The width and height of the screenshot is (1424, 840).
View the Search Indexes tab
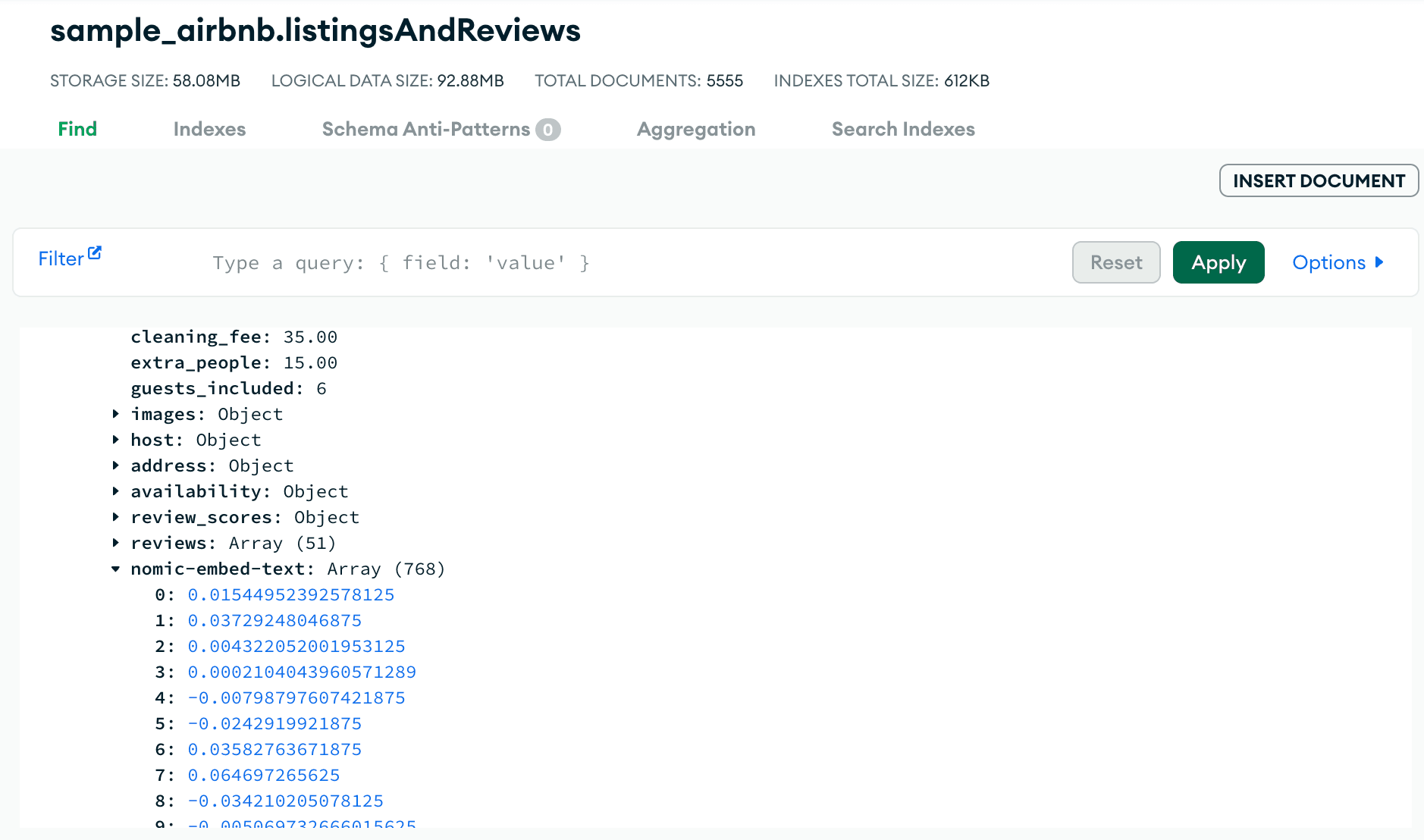tap(903, 129)
